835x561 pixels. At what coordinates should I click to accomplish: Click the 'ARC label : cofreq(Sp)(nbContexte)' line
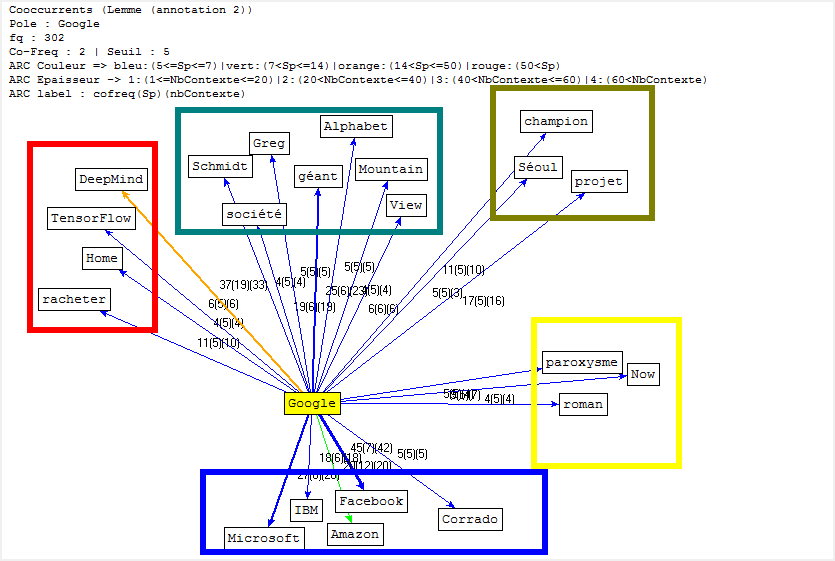tap(127, 94)
